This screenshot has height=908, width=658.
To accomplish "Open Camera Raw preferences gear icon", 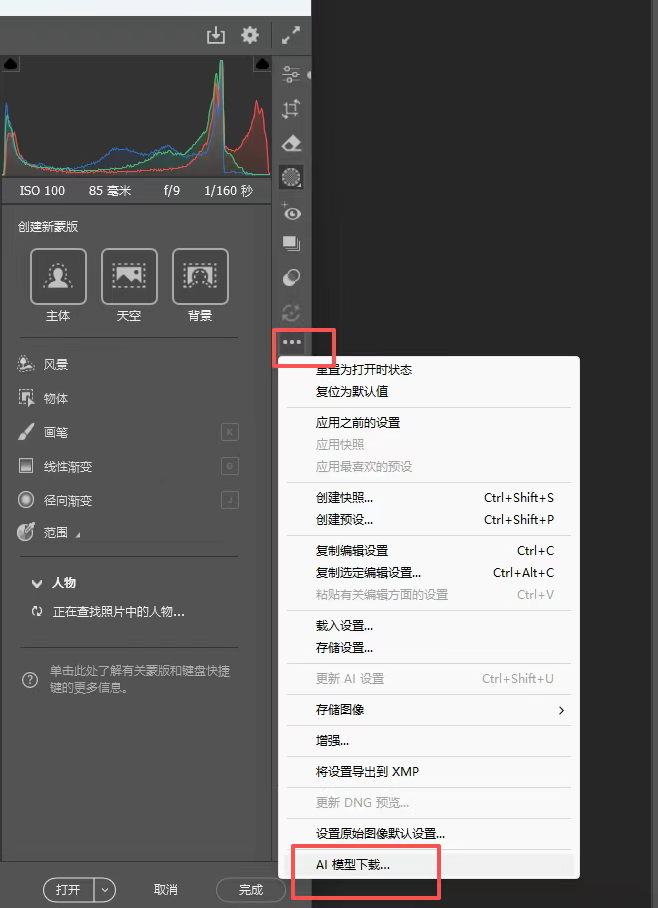I will (250, 35).
